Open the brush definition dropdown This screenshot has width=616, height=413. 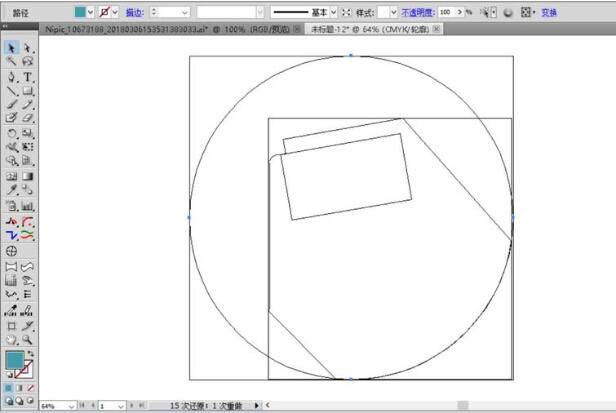(x=260, y=13)
